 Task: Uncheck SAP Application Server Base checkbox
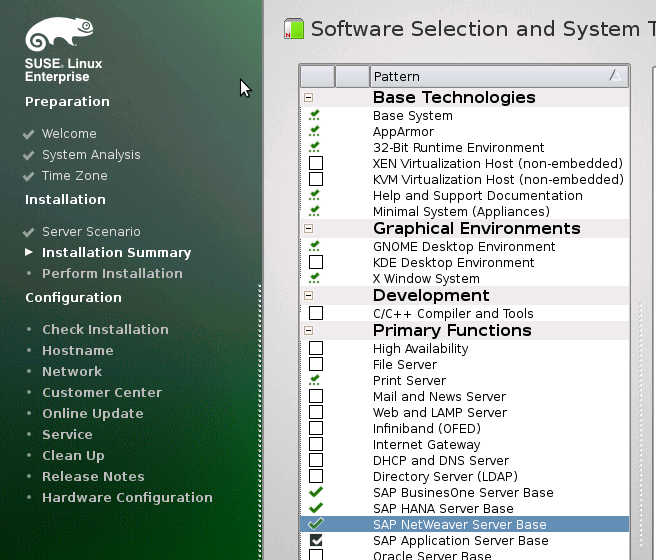tap(316, 540)
